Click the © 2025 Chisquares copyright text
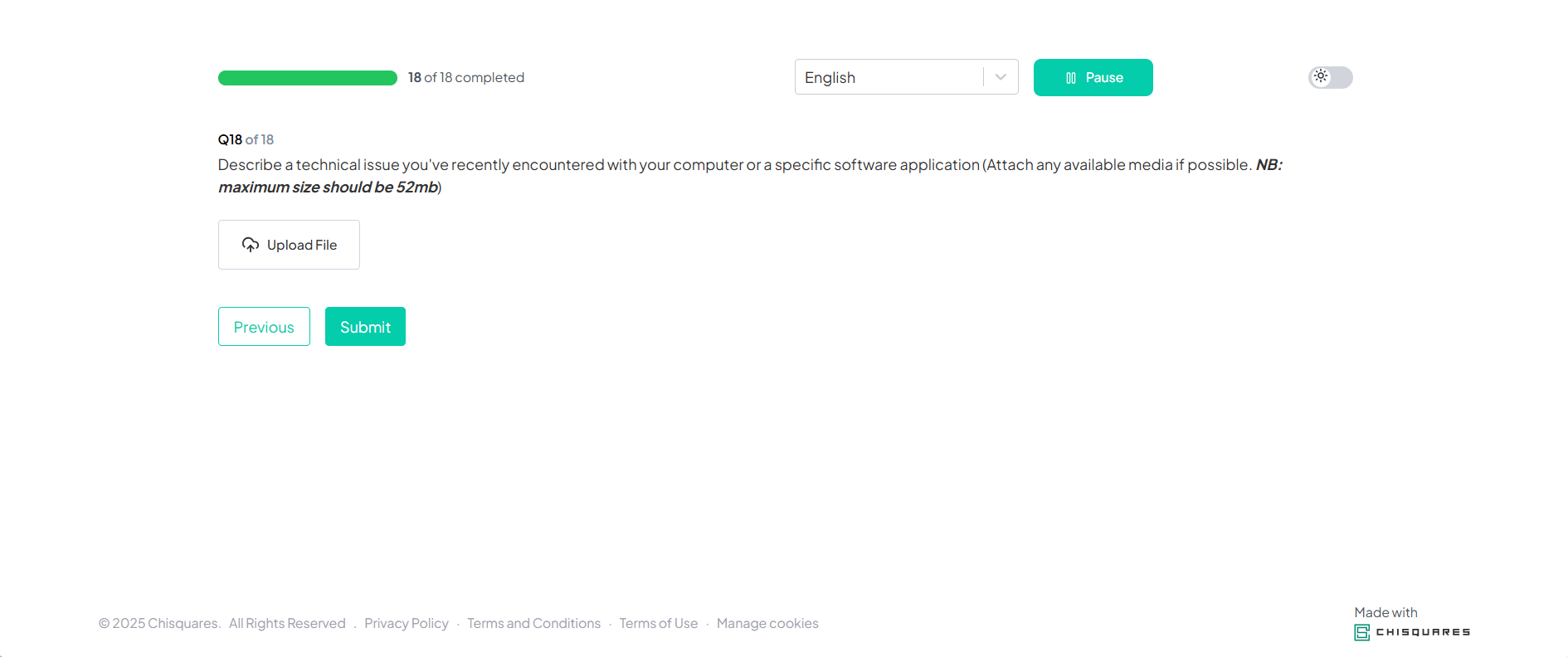This screenshot has height=657, width=1568. [159, 623]
